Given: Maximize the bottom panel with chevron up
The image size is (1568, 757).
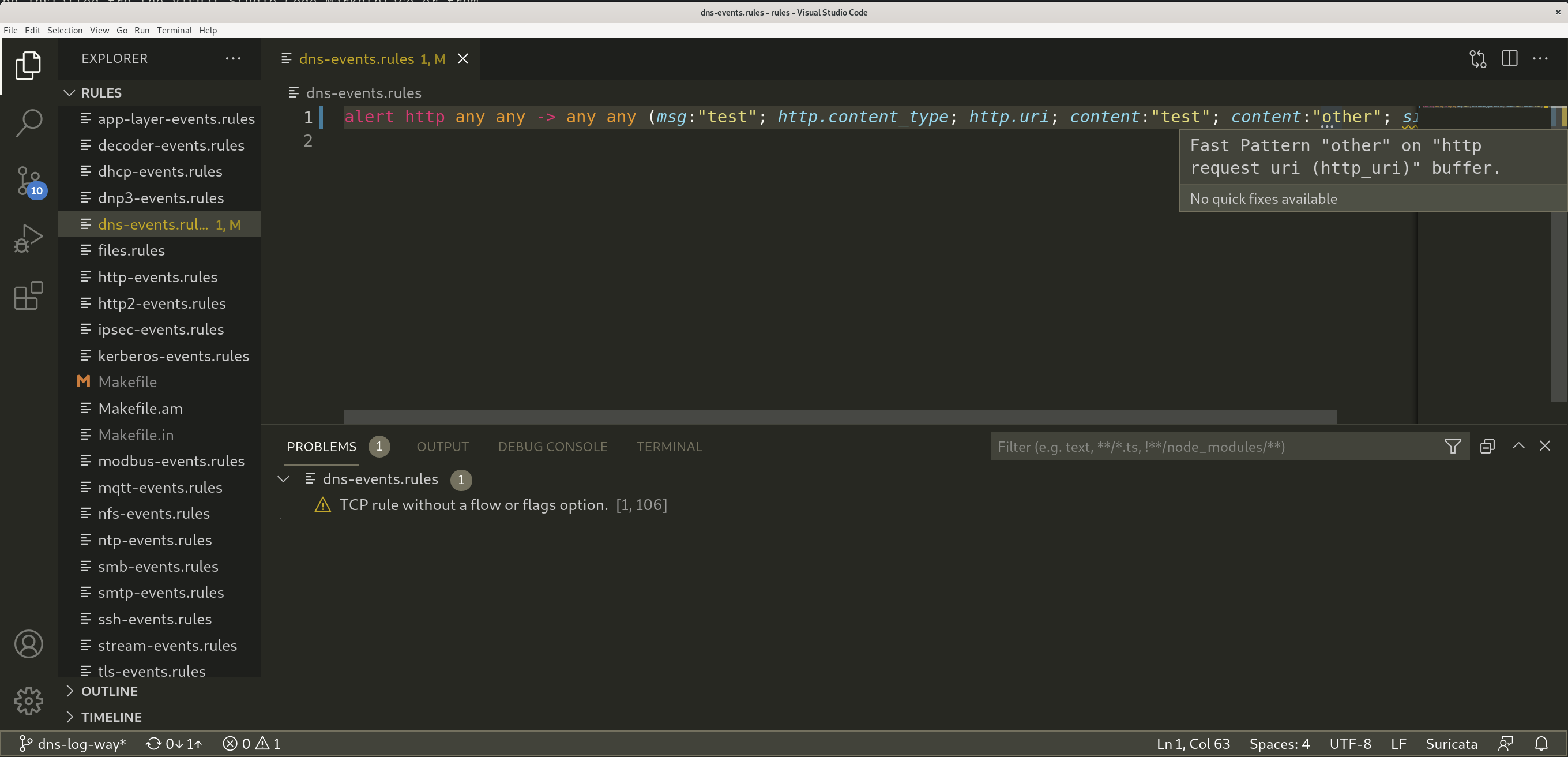Looking at the screenshot, I should tap(1518, 446).
